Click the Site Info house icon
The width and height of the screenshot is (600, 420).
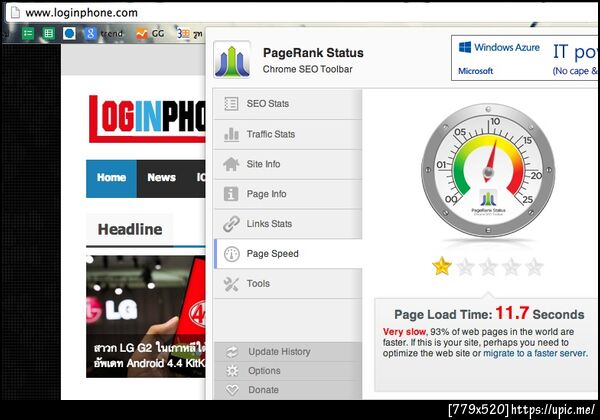(231, 164)
